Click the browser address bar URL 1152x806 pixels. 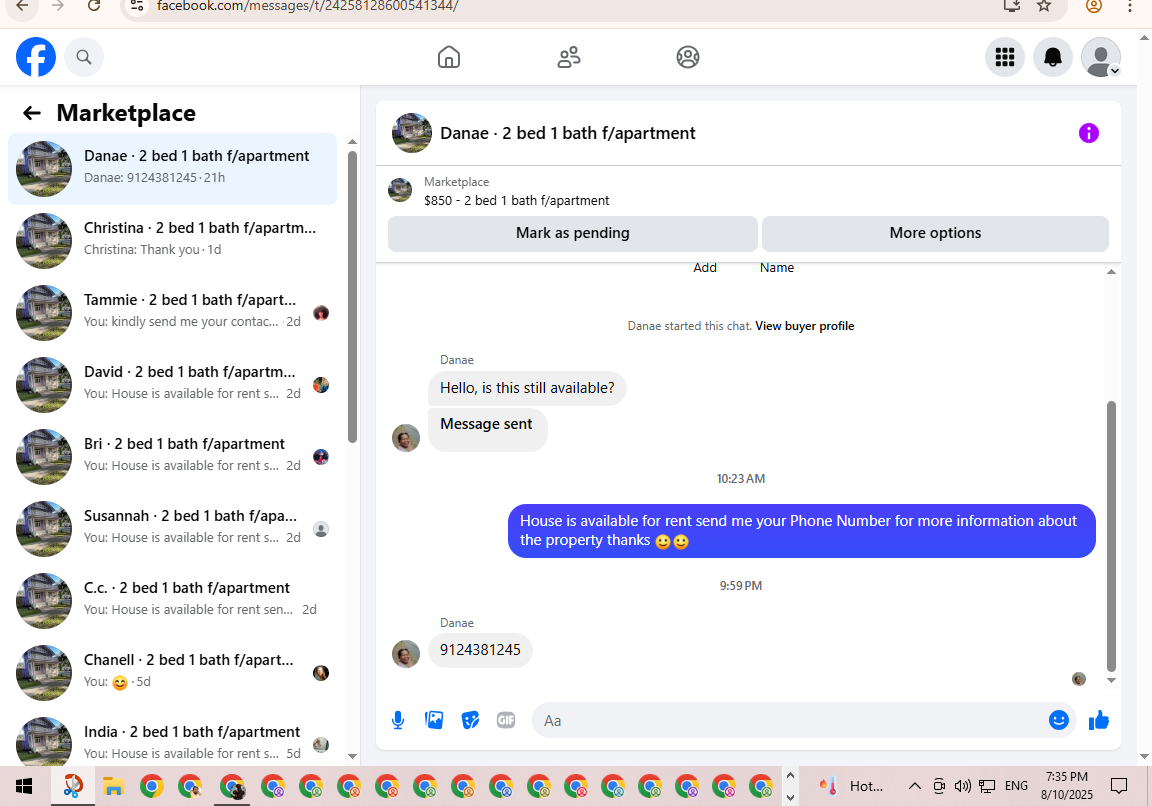pos(307,6)
